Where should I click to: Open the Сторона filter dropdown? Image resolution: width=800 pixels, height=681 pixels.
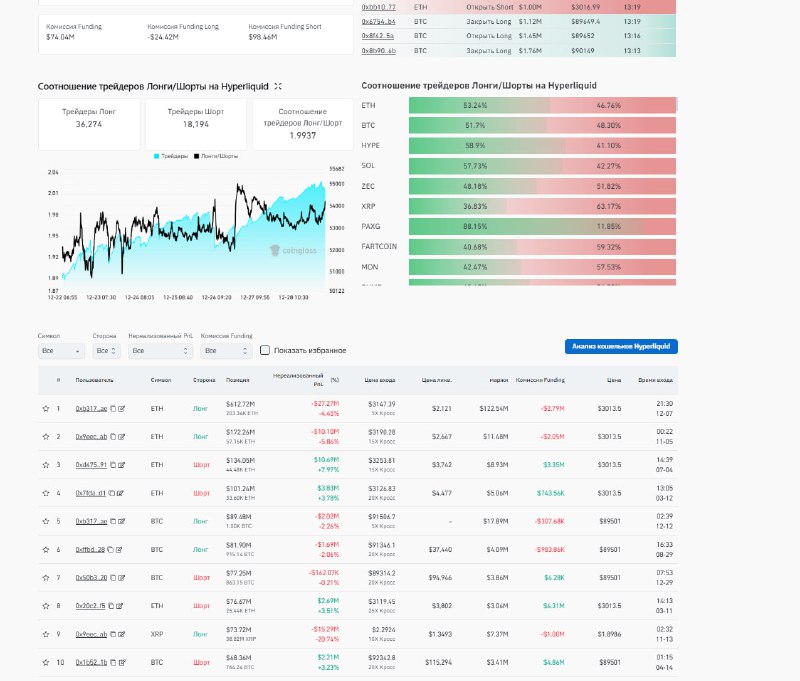click(x=106, y=351)
